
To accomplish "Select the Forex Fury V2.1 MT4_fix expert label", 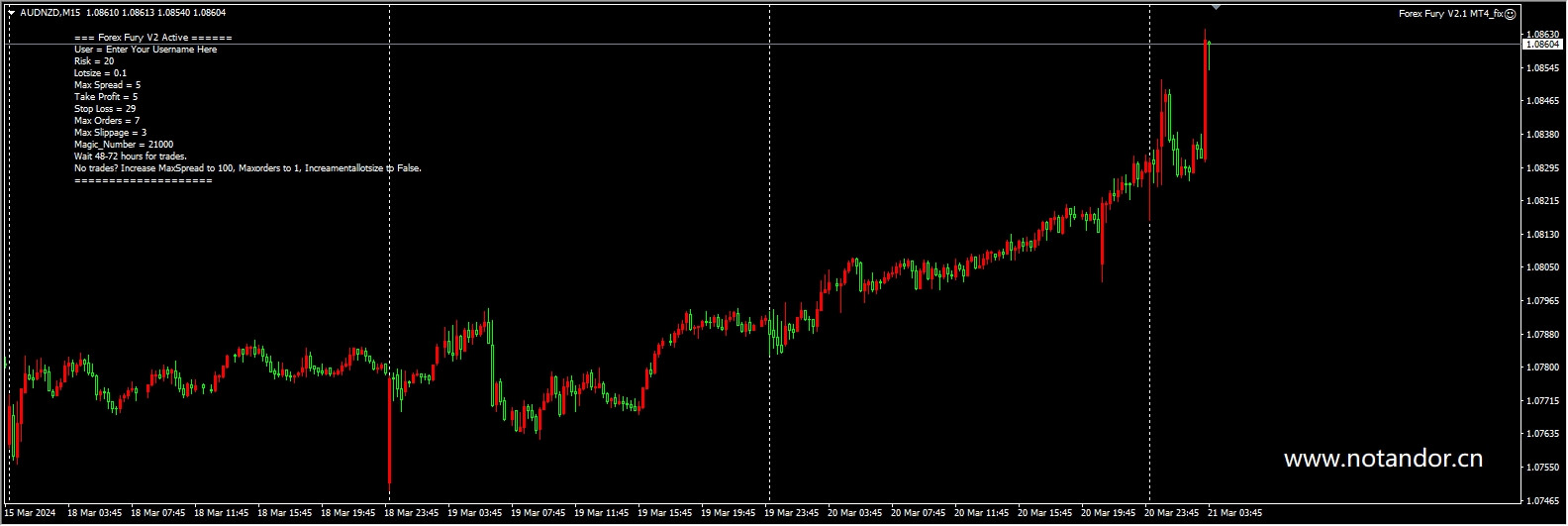I will pos(1450,14).
